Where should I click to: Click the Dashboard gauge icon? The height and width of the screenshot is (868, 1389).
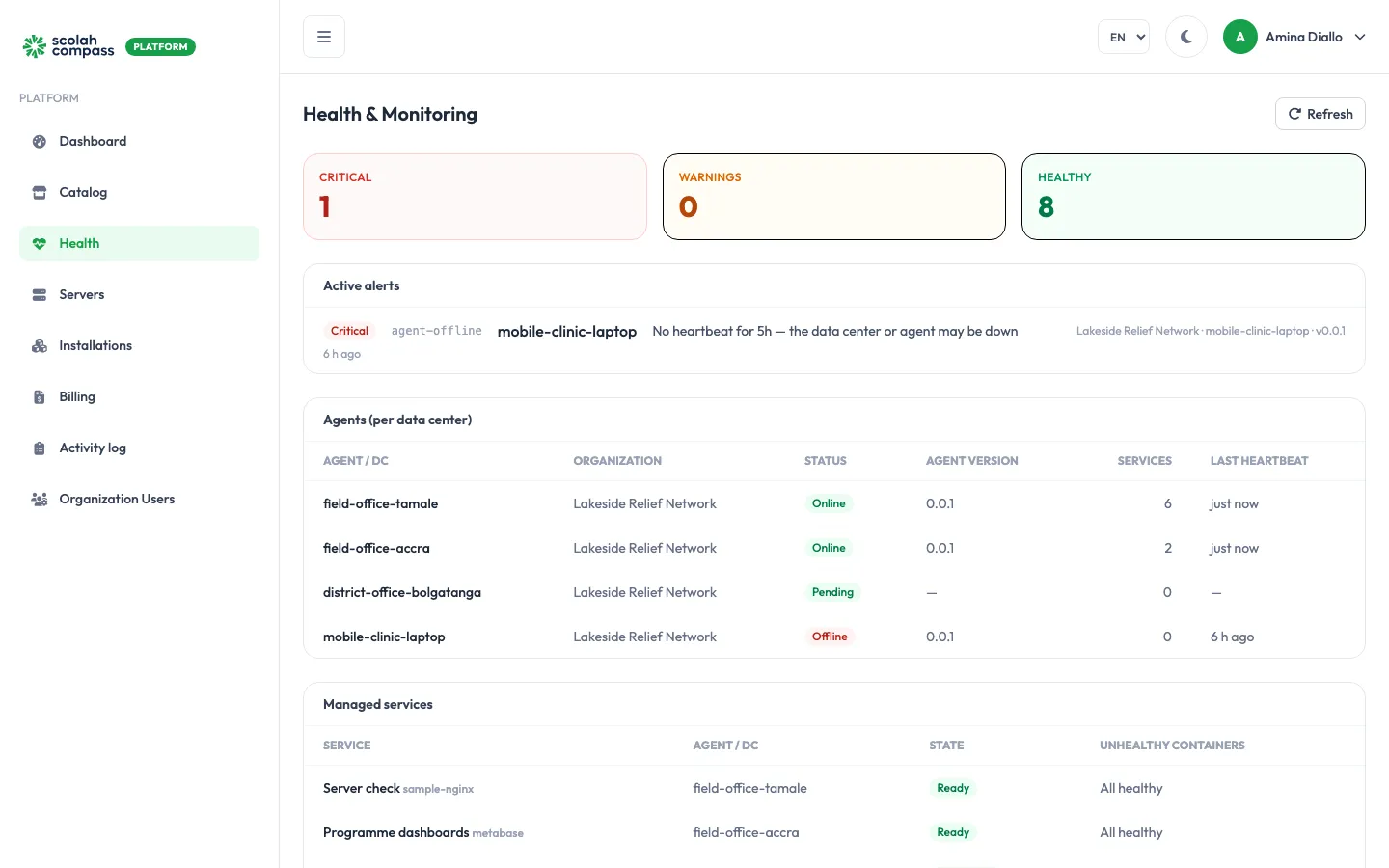point(40,141)
